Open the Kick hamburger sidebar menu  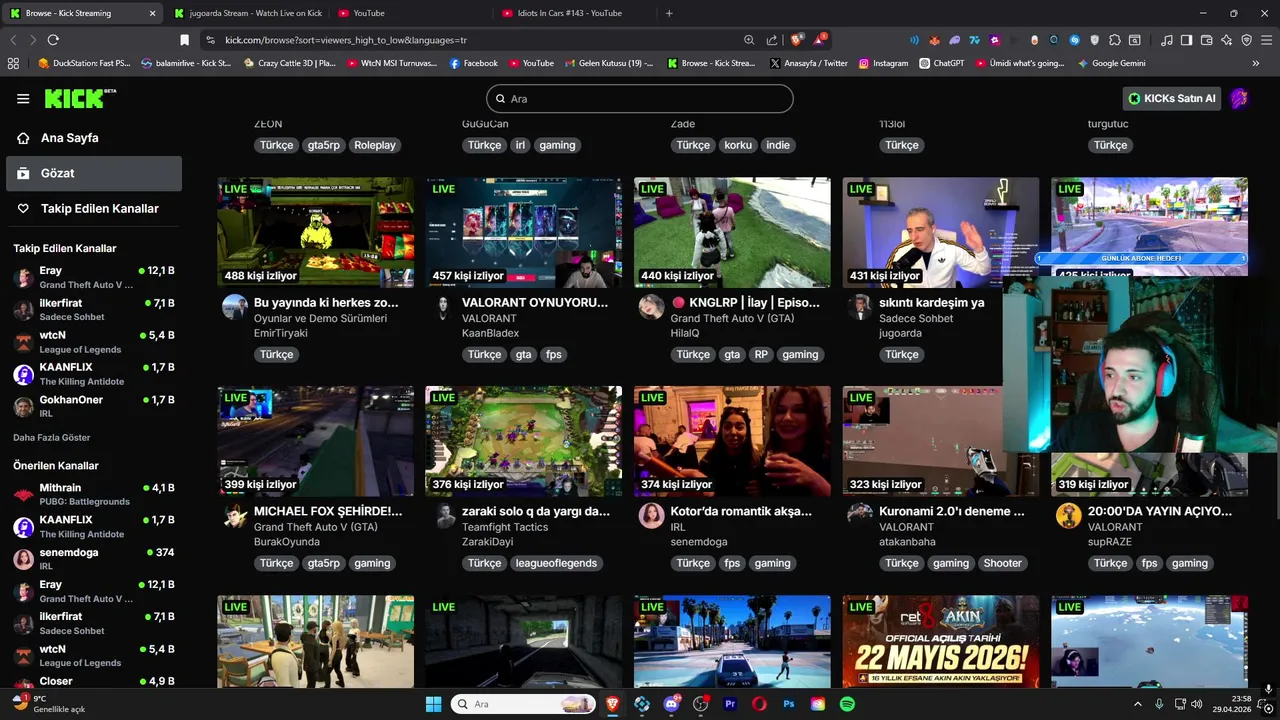[23, 99]
